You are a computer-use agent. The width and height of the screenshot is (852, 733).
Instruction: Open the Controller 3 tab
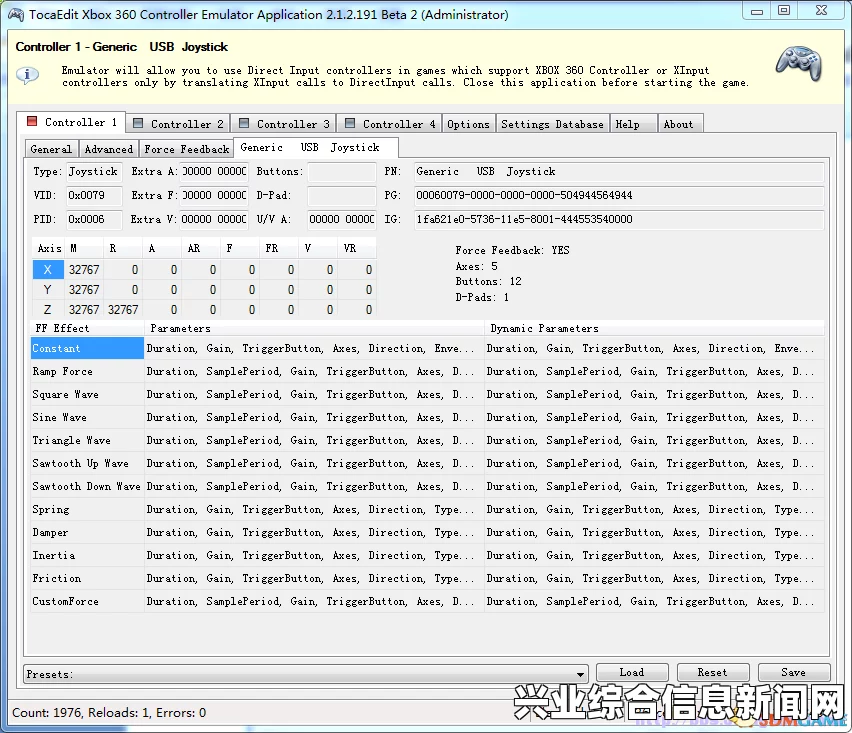pos(284,124)
